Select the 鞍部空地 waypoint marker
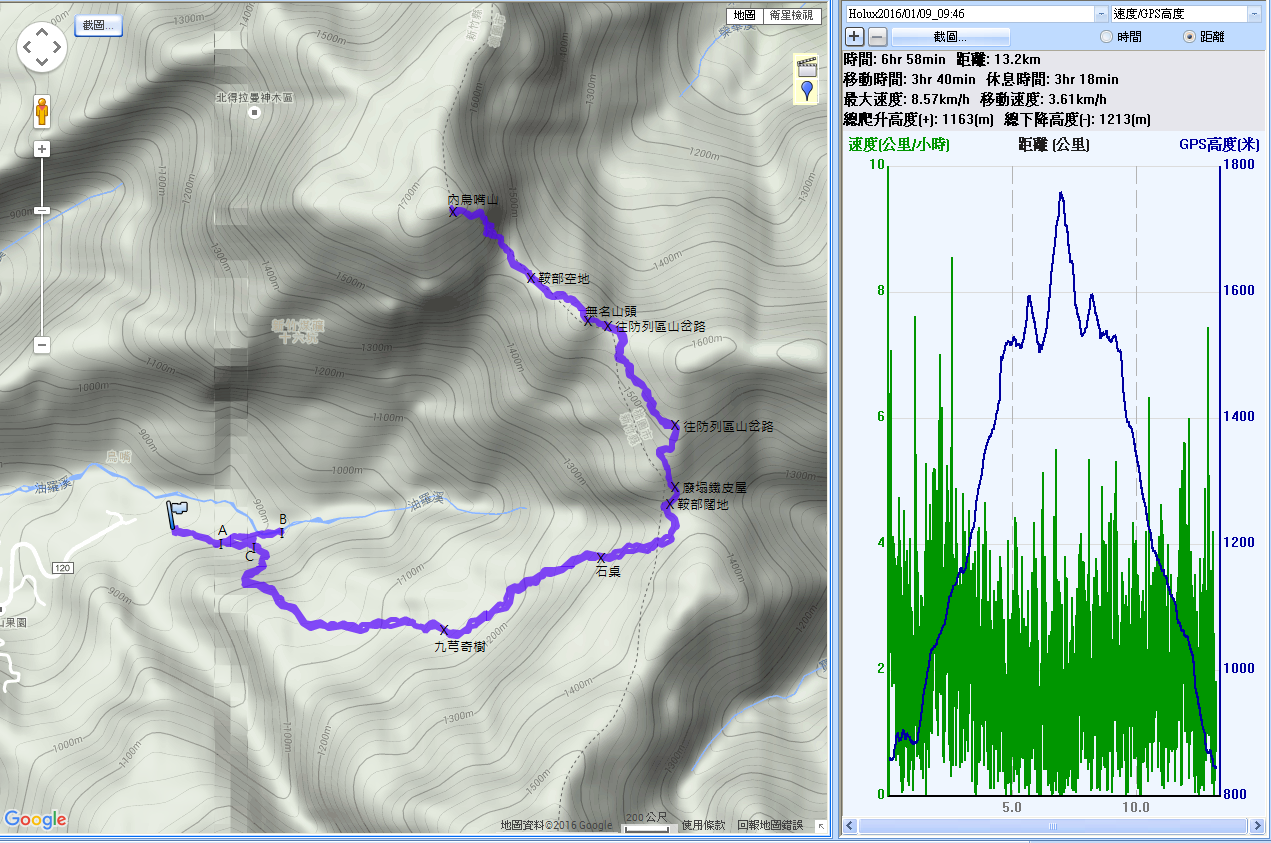Image resolution: width=1271 pixels, height=843 pixels. coord(531,278)
